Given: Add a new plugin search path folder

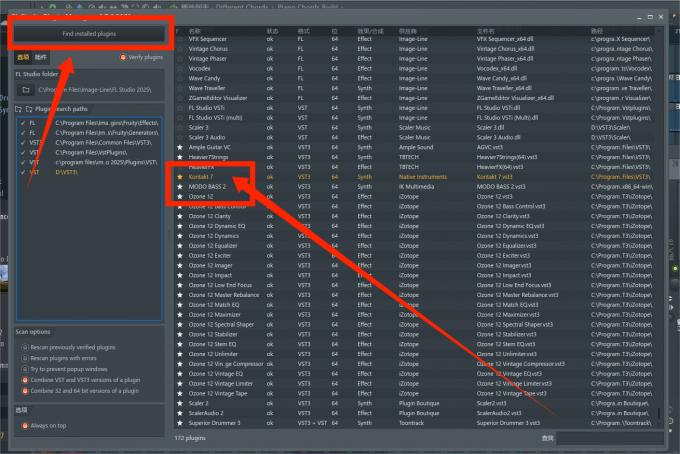Looking at the screenshot, I should [19, 109].
